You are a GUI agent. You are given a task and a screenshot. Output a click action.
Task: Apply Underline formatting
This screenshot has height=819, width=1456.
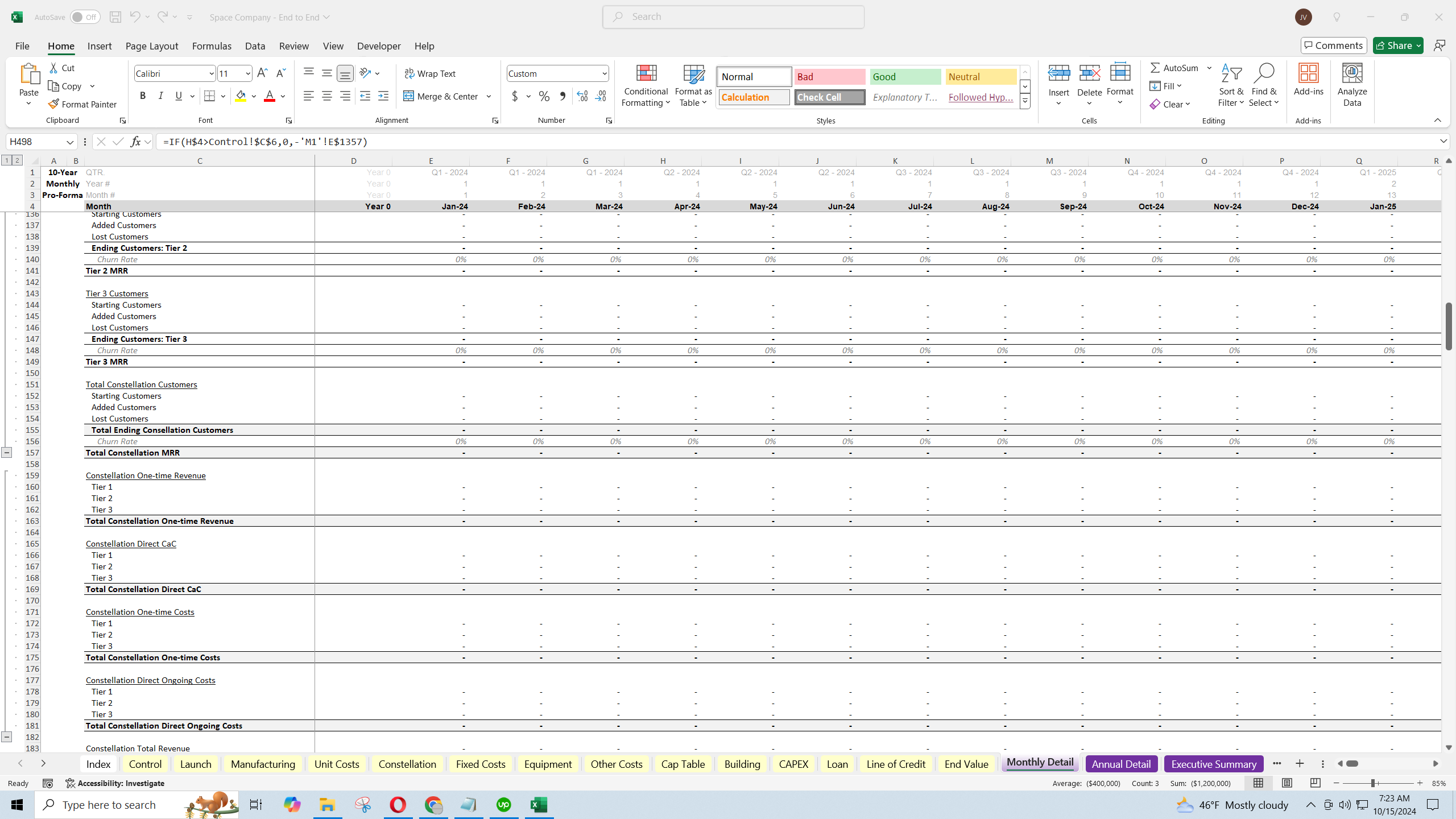pyautogui.click(x=179, y=96)
